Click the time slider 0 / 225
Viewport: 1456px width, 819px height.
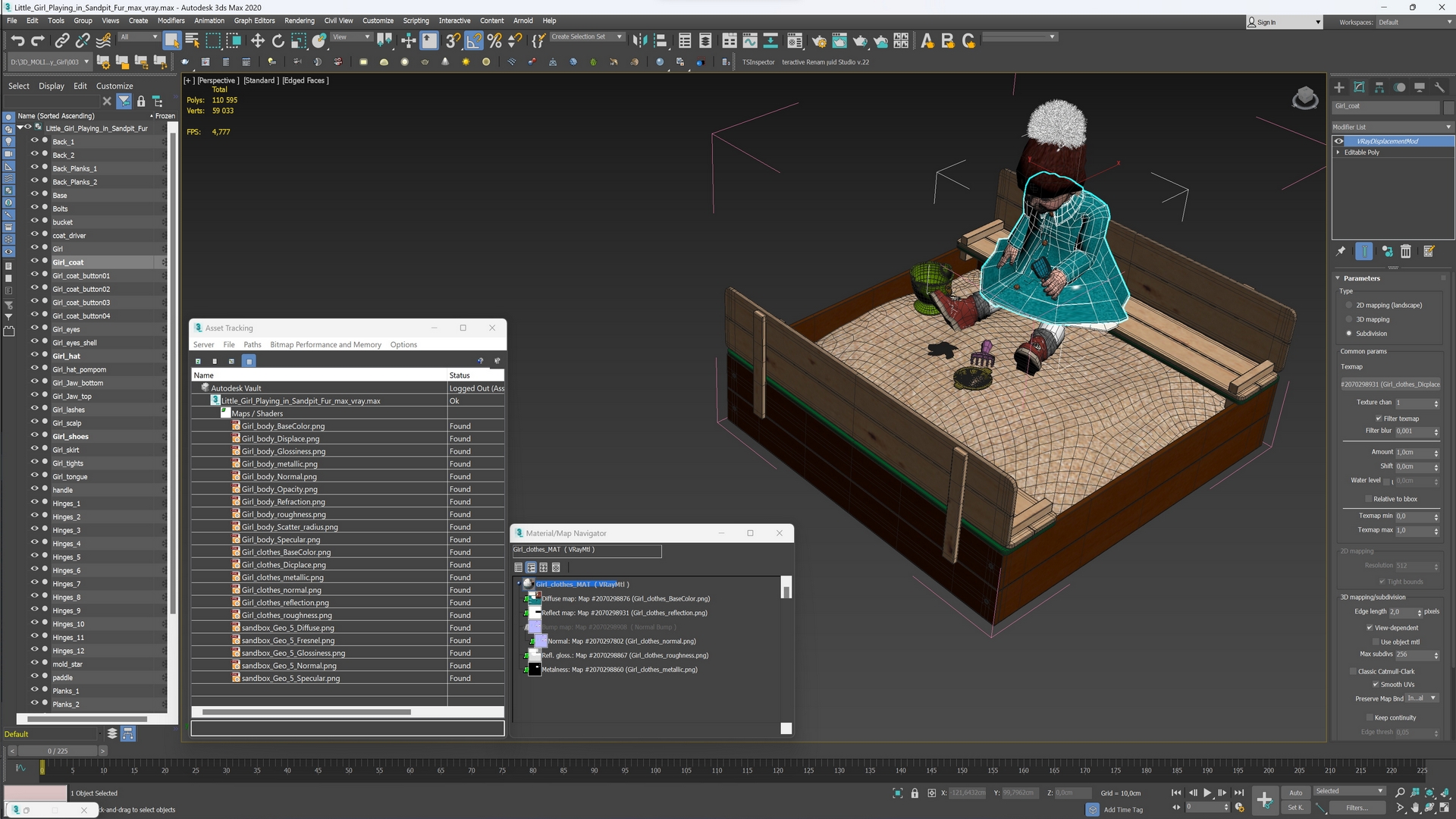click(58, 751)
